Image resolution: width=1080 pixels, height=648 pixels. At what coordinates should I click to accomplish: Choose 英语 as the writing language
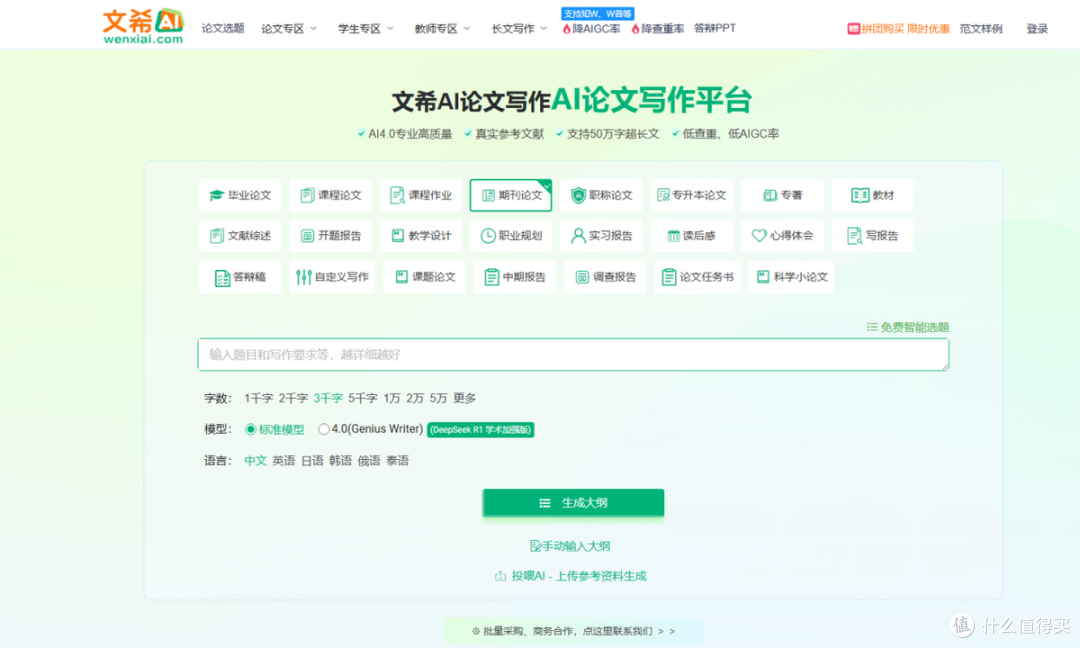tap(283, 461)
